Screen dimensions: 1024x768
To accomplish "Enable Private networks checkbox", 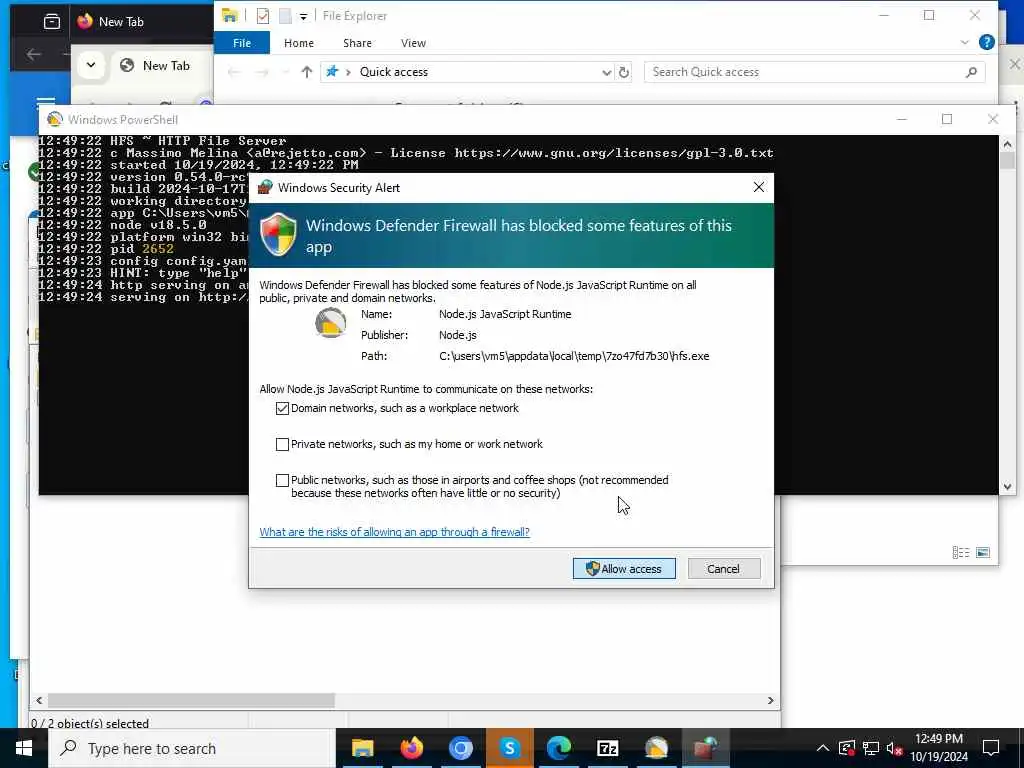I will coord(282,444).
